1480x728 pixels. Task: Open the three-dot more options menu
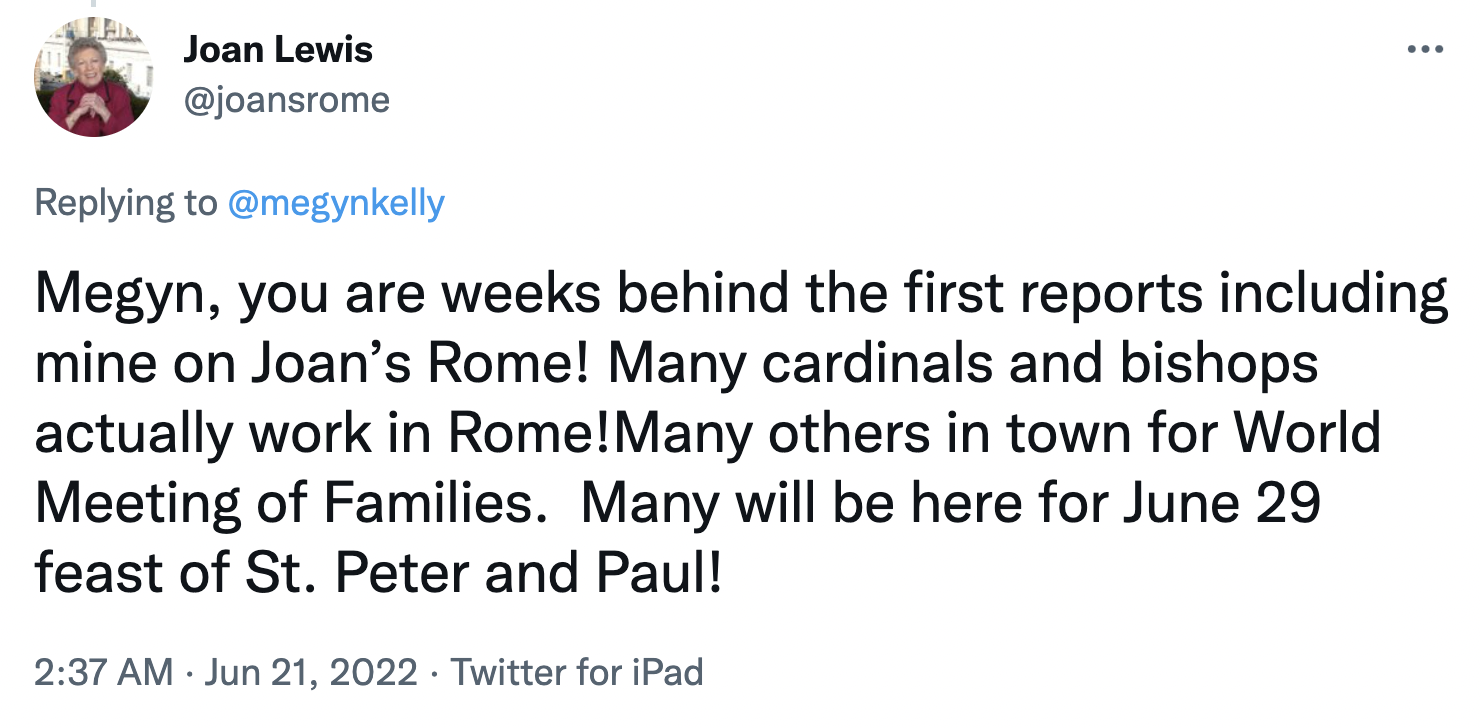point(1424,49)
